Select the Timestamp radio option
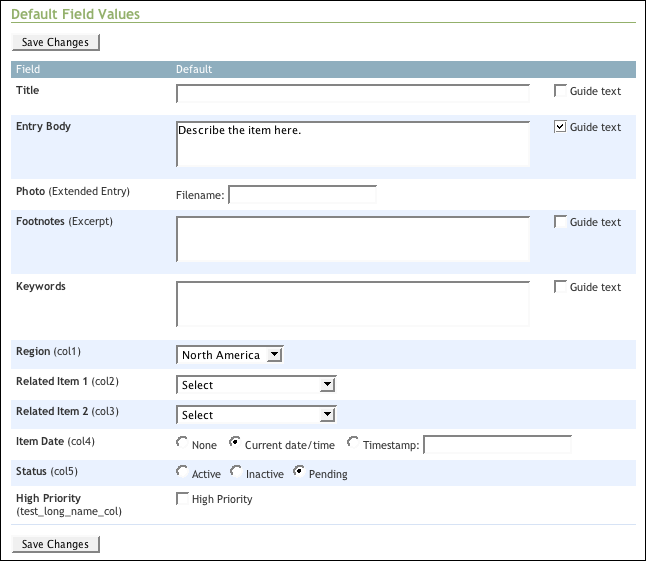Viewport: 646px width, 561px height. pos(353,442)
